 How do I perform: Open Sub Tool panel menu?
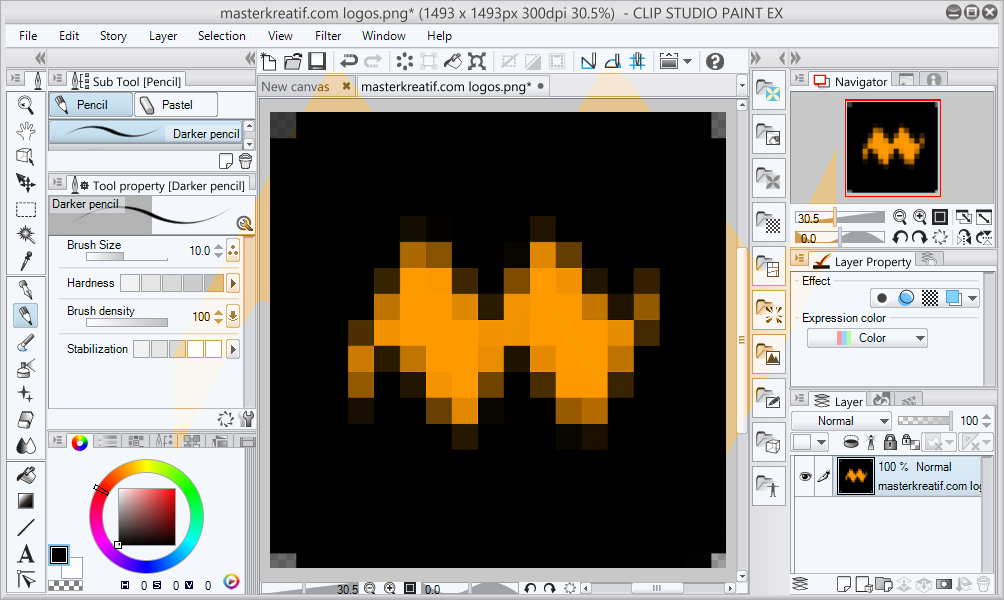(57, 78)
